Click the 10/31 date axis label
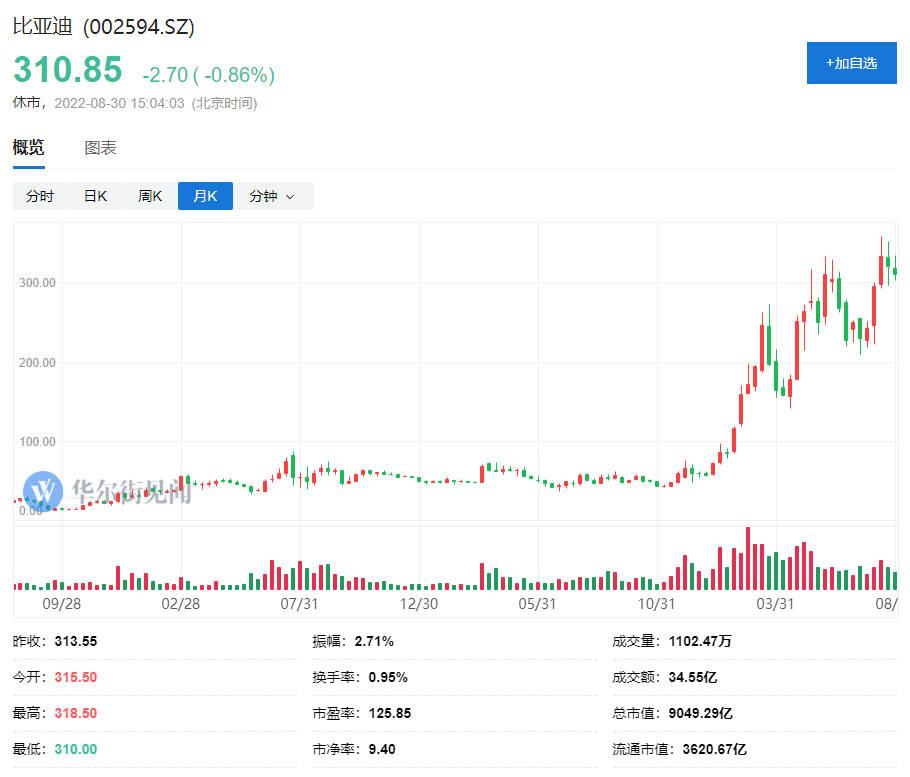910x777 pixels. click(x=656, y=604)
